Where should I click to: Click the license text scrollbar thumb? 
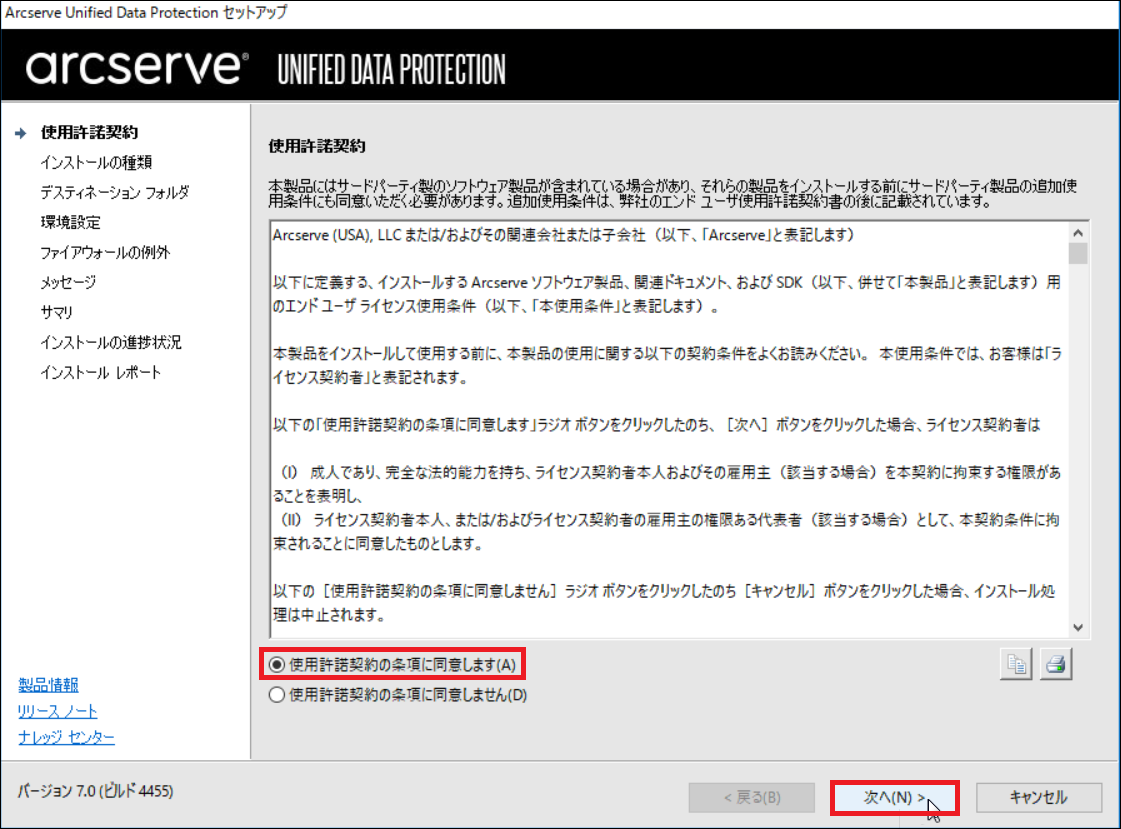1078,254
